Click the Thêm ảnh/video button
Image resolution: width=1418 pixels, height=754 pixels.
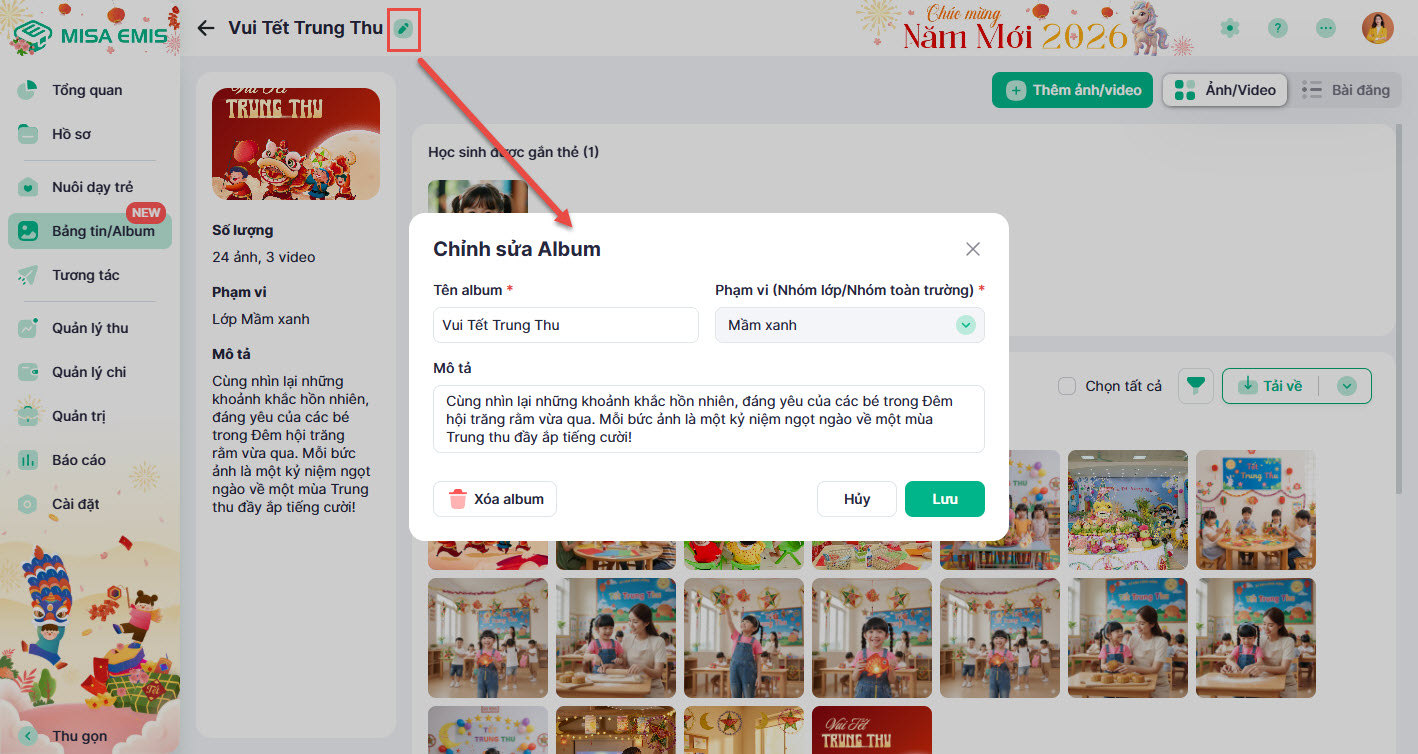(x=1073, y=90)
